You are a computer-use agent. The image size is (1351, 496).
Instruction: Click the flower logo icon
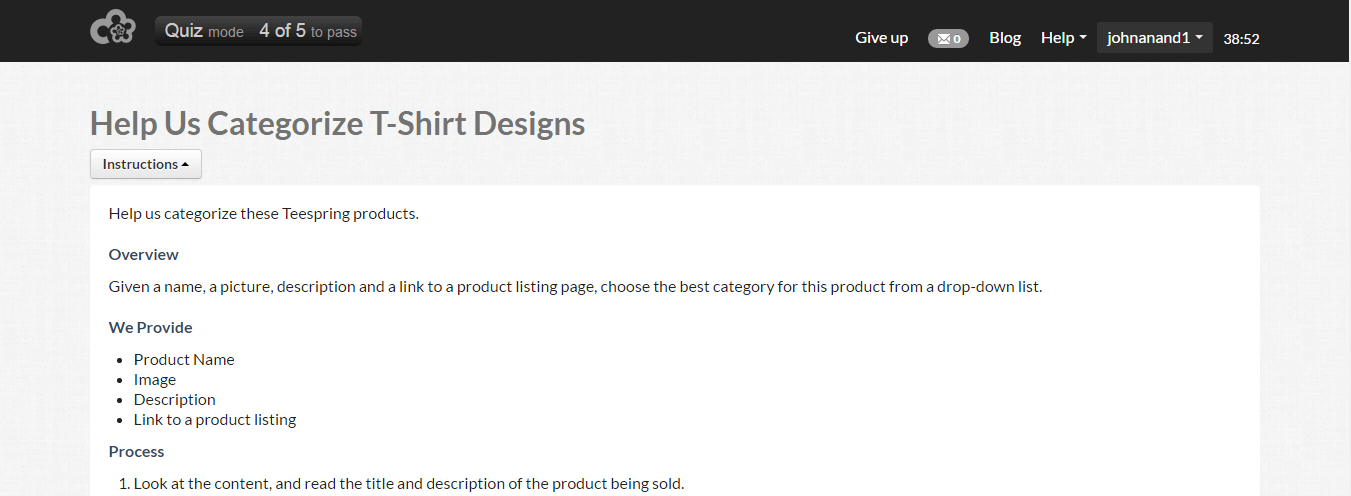pos(113,28)
